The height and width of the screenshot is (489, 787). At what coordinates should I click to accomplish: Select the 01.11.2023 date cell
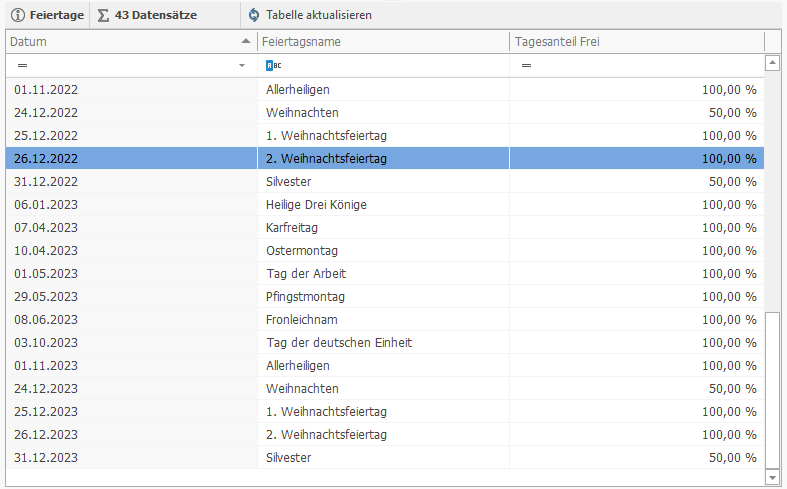click(x=132, y=365)
